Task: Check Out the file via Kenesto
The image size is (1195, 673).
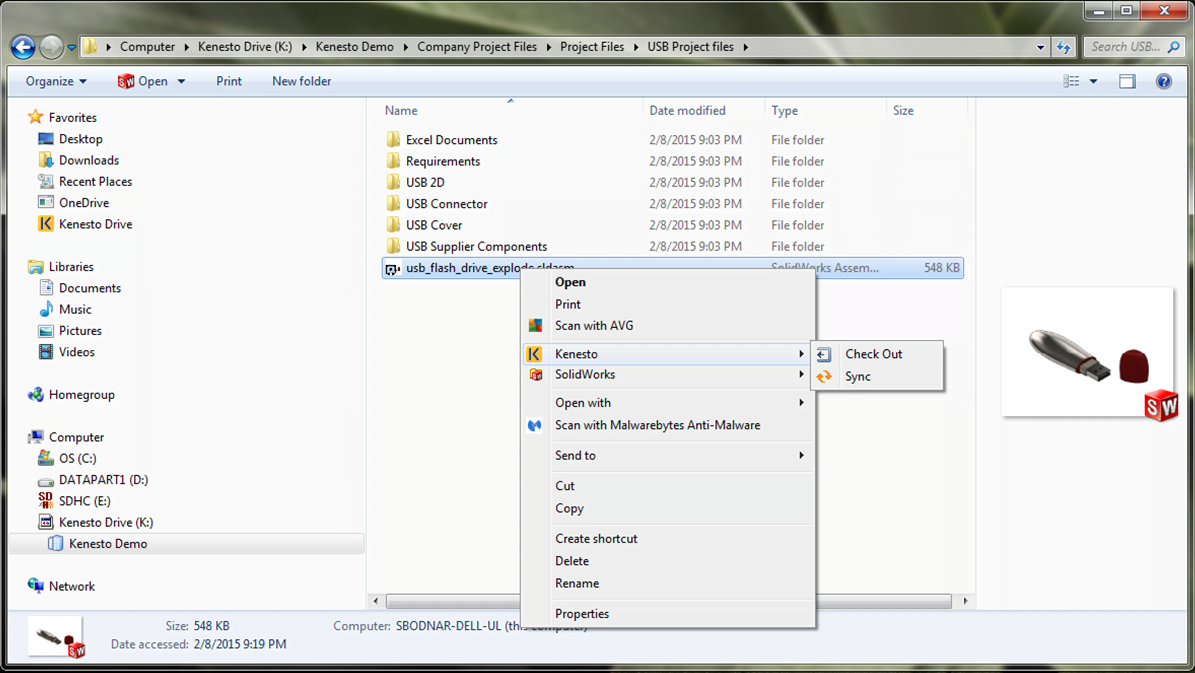Action: 875,353
